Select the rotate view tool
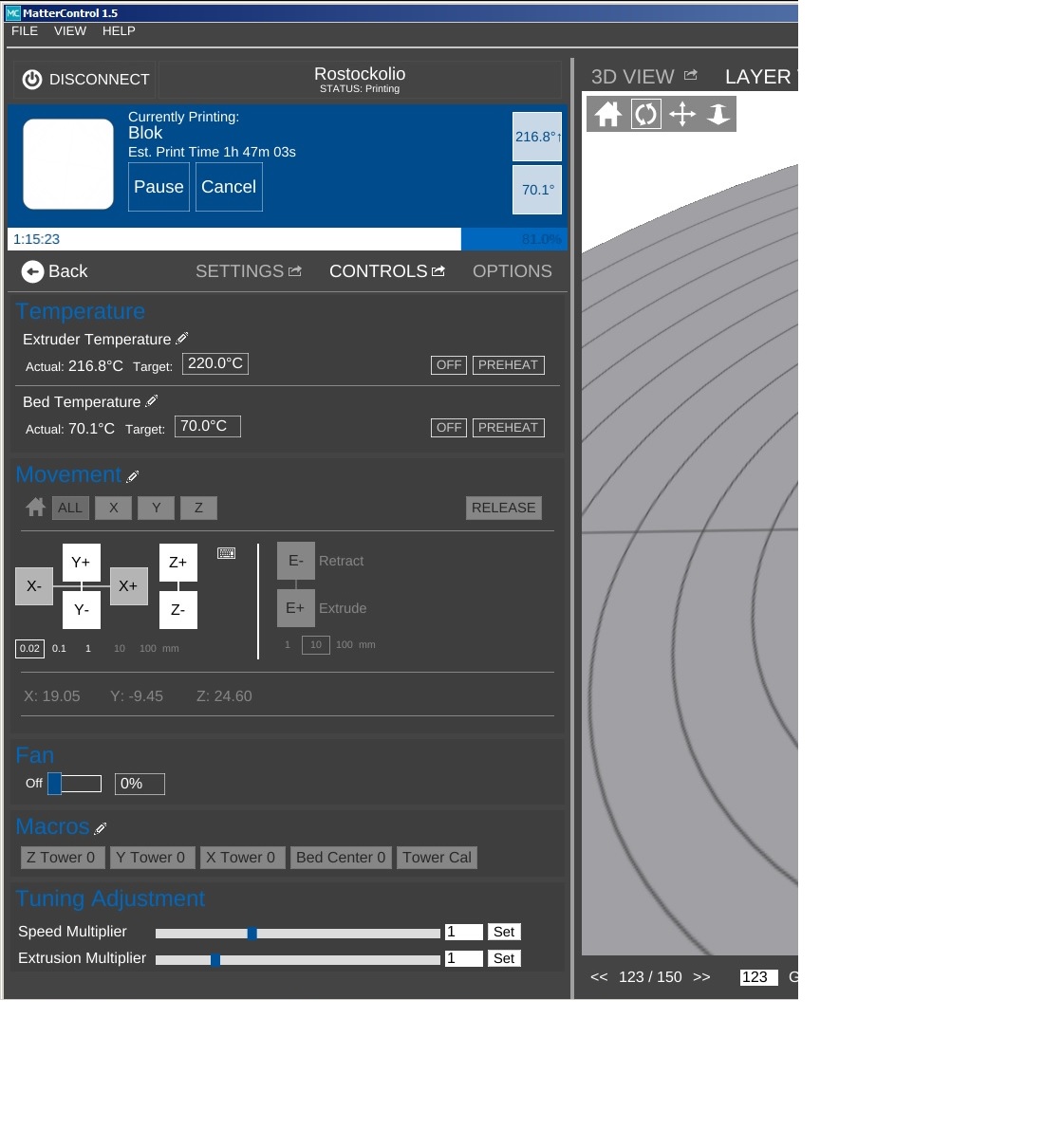 [645, 115]
